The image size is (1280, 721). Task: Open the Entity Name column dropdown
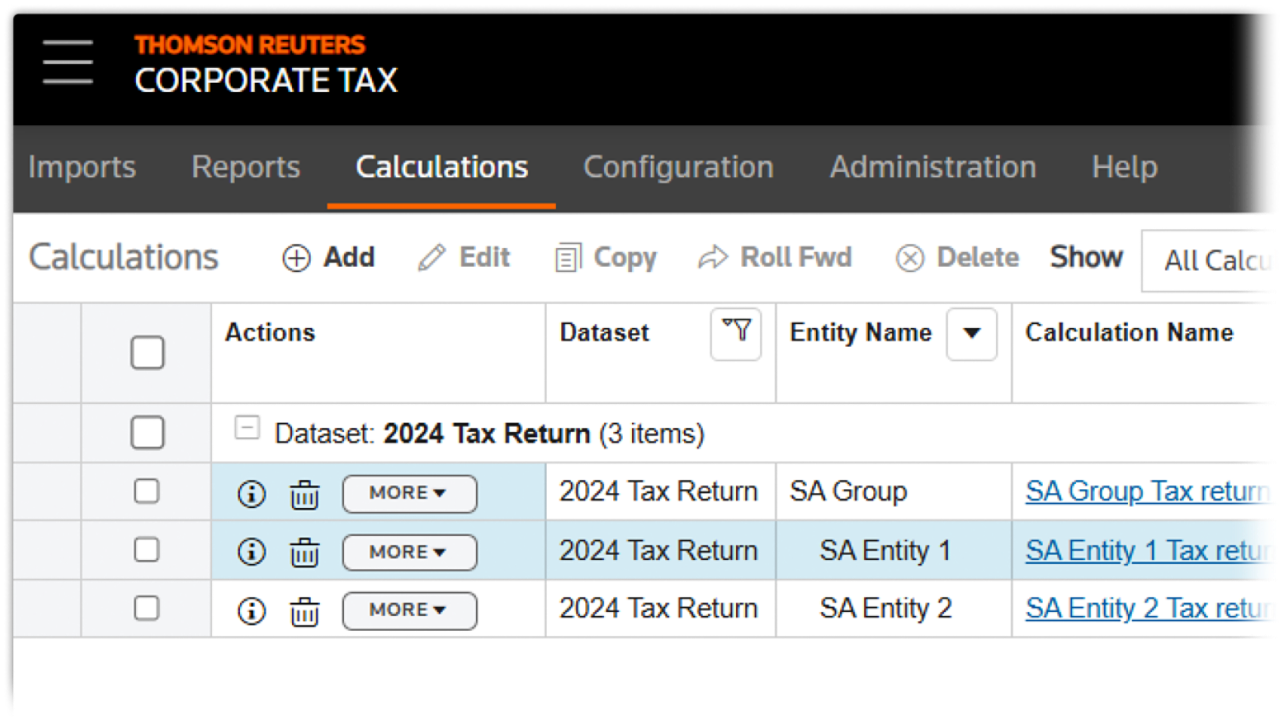(x=971, y=334)
